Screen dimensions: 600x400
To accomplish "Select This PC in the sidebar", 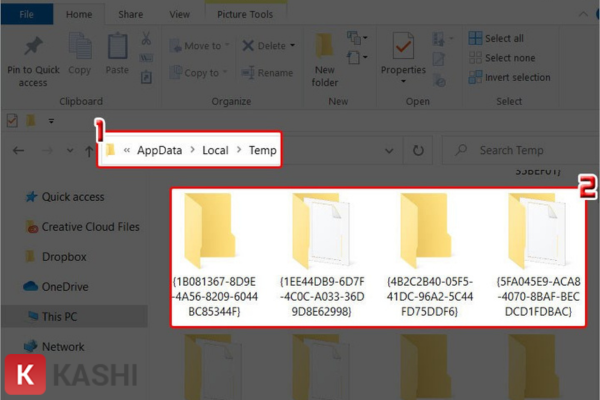I will click(74, 317).
